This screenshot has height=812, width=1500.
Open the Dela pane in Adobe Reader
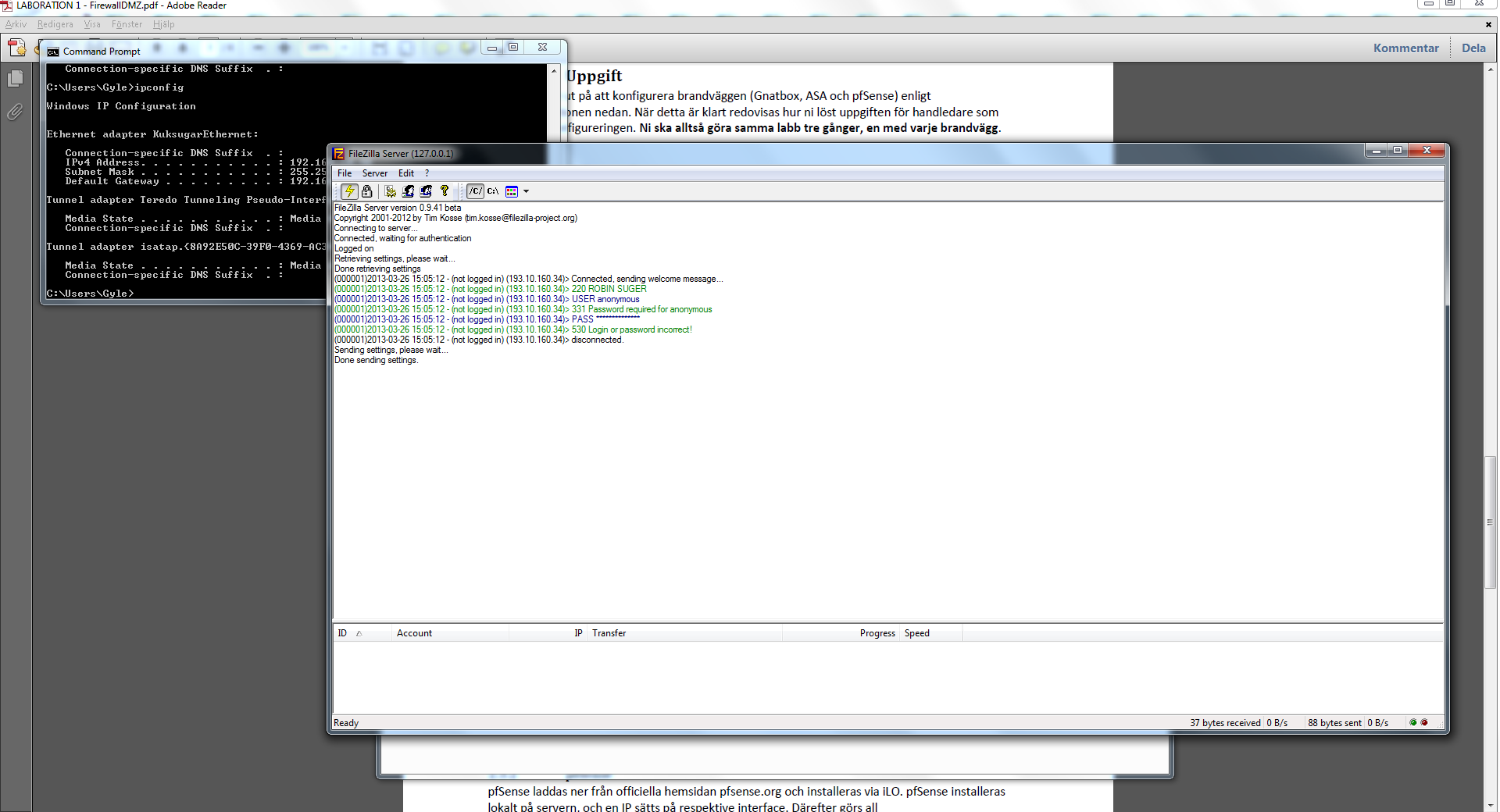(x=1473, y=48)
